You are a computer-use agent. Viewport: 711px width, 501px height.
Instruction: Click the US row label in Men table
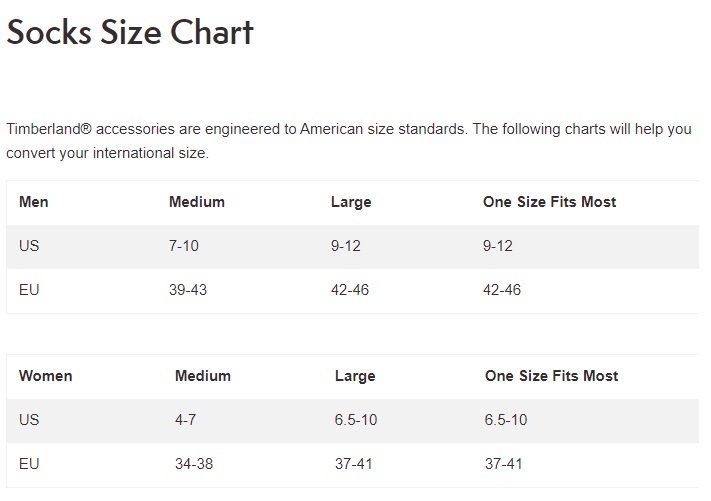(29, 246)
